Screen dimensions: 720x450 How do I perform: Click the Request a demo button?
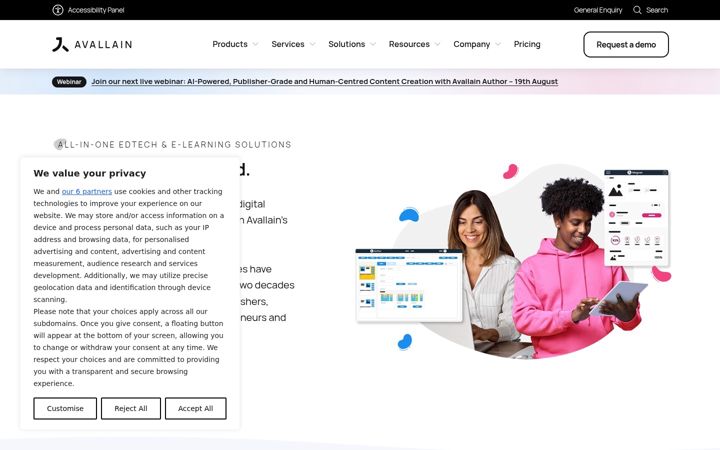[x=626, y=45]
